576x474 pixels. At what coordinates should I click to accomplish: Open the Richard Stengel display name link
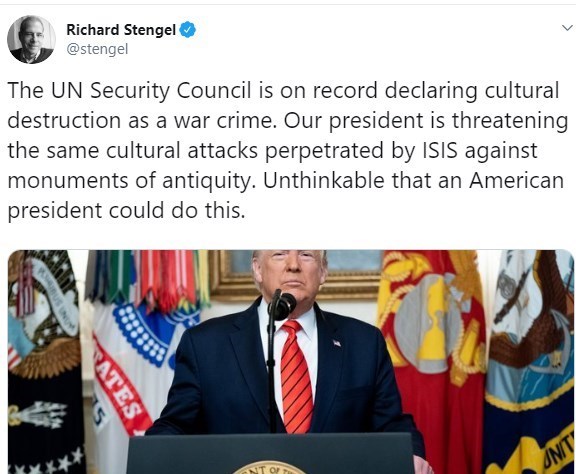click(x=121, y=30)
